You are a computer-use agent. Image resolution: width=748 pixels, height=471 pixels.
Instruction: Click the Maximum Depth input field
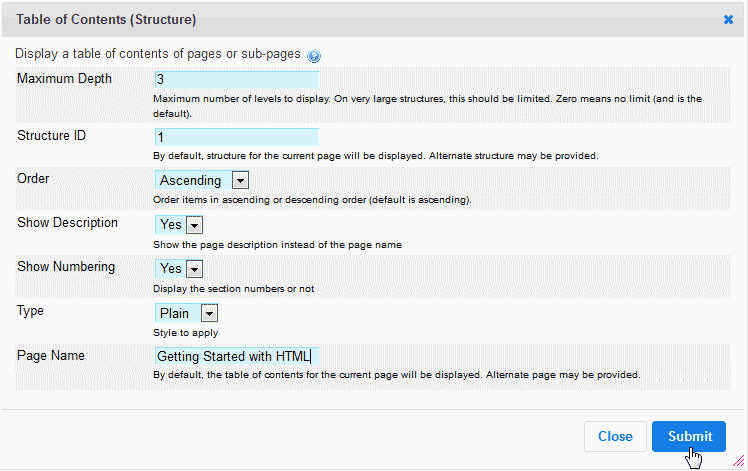click(x=237, y=80)
